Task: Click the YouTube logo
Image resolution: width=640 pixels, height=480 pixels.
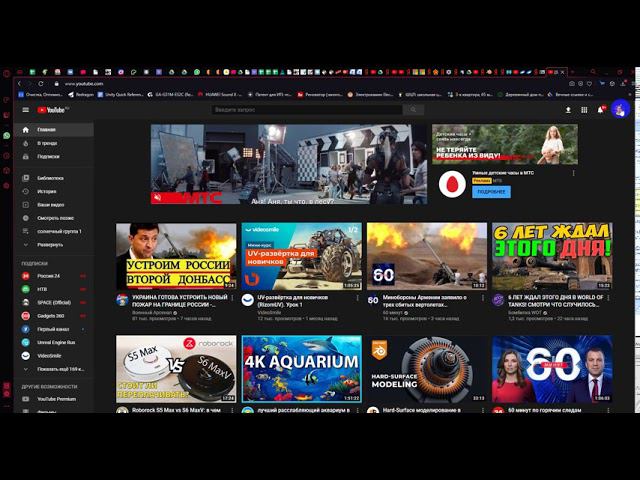Action: pyautogui.click(x=53, y=110)
